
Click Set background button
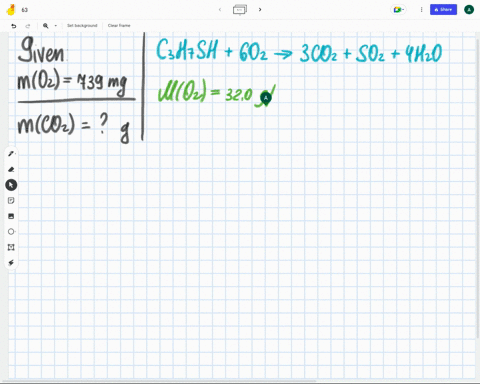pyautogui.click(x=82, y=26)
